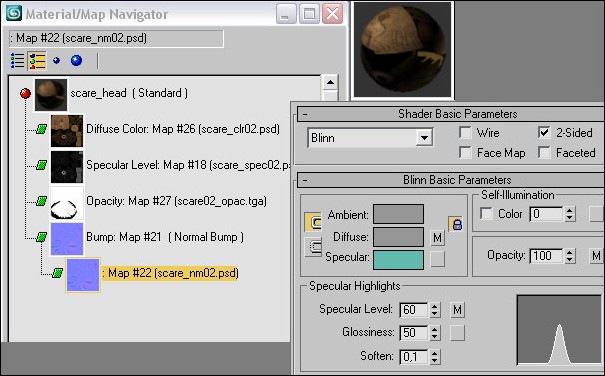The image size is (605, 376).
Task: Close the Material/Map Navigator window
Action: tap(332, 14)
